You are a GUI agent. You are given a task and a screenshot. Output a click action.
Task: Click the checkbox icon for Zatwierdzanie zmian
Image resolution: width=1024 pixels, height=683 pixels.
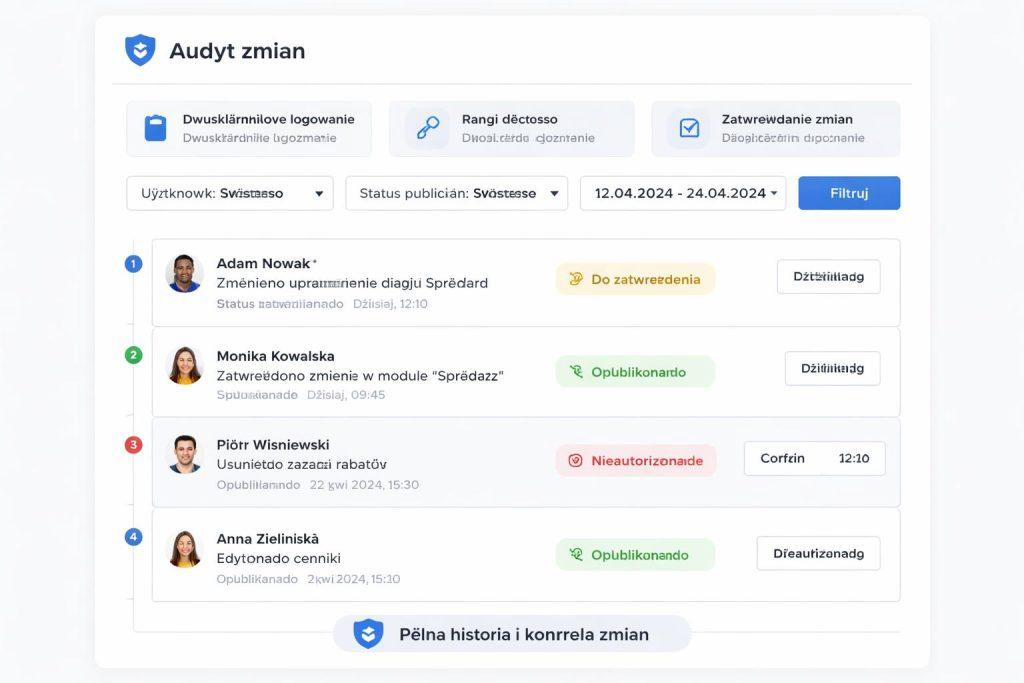pyautogui.click(x=689, y=128)
